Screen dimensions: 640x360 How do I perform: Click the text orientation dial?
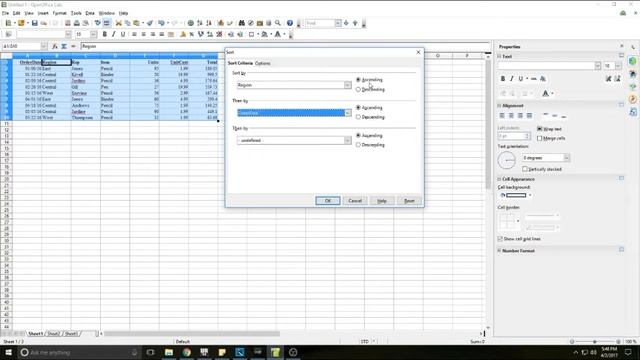click(x=507, y=160)
